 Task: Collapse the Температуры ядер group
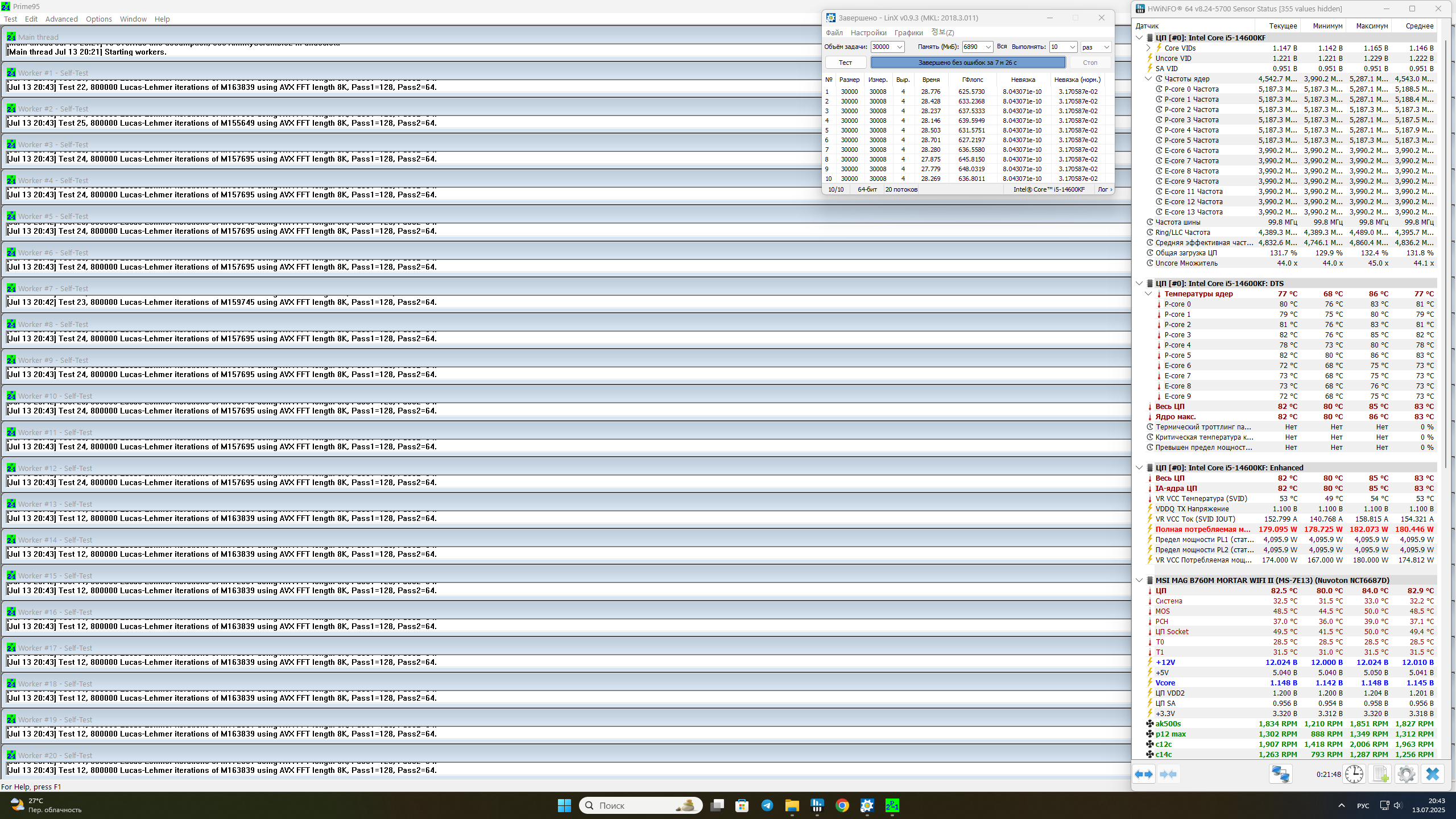click(1148, 294)
